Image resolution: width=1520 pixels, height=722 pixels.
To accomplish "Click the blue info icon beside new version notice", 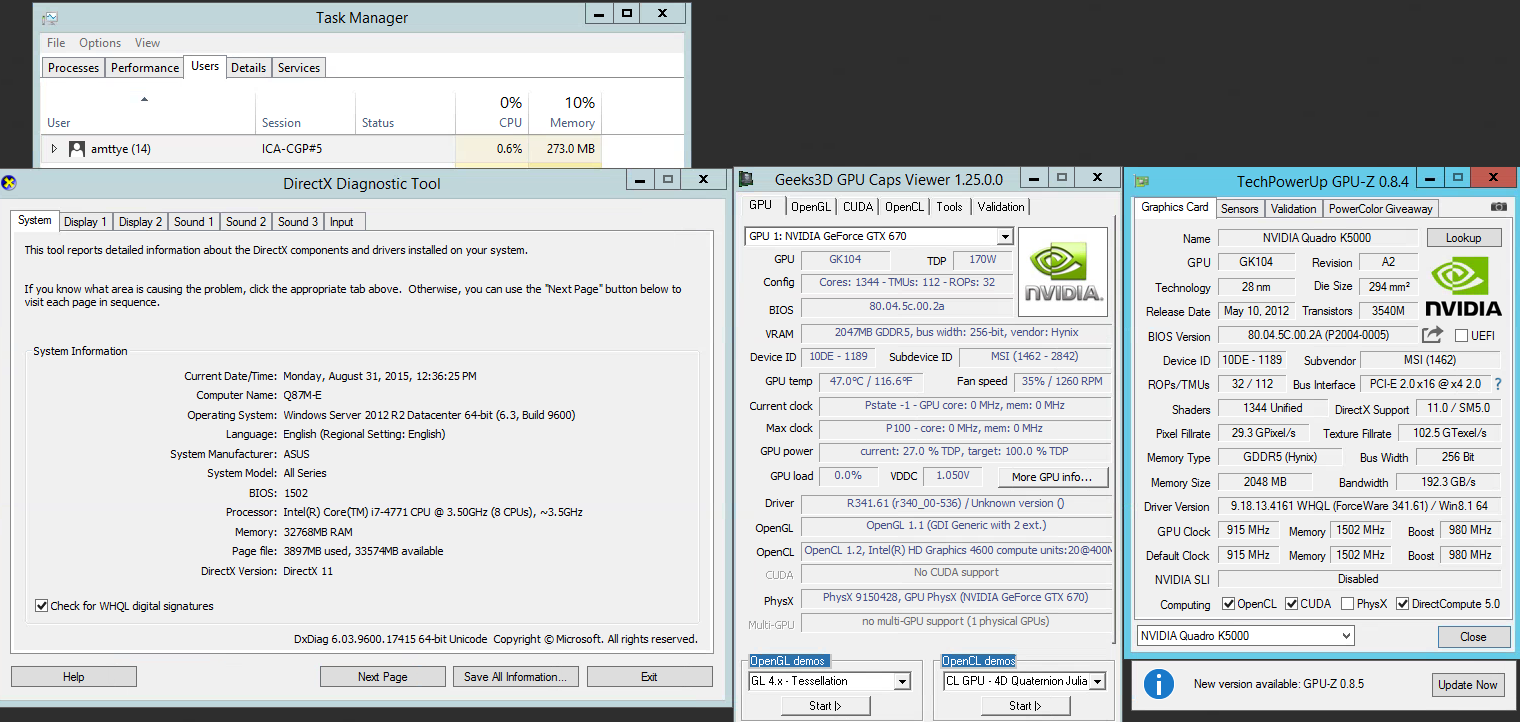I will coord(1158,684).
